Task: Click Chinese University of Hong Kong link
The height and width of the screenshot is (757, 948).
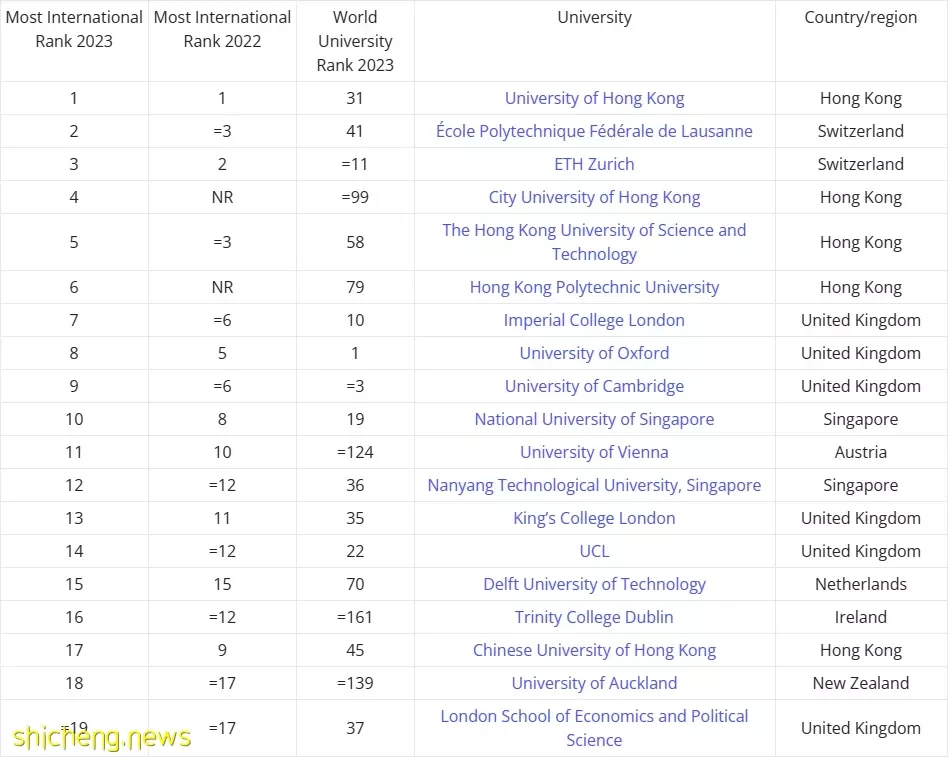Action: point(594,651)
